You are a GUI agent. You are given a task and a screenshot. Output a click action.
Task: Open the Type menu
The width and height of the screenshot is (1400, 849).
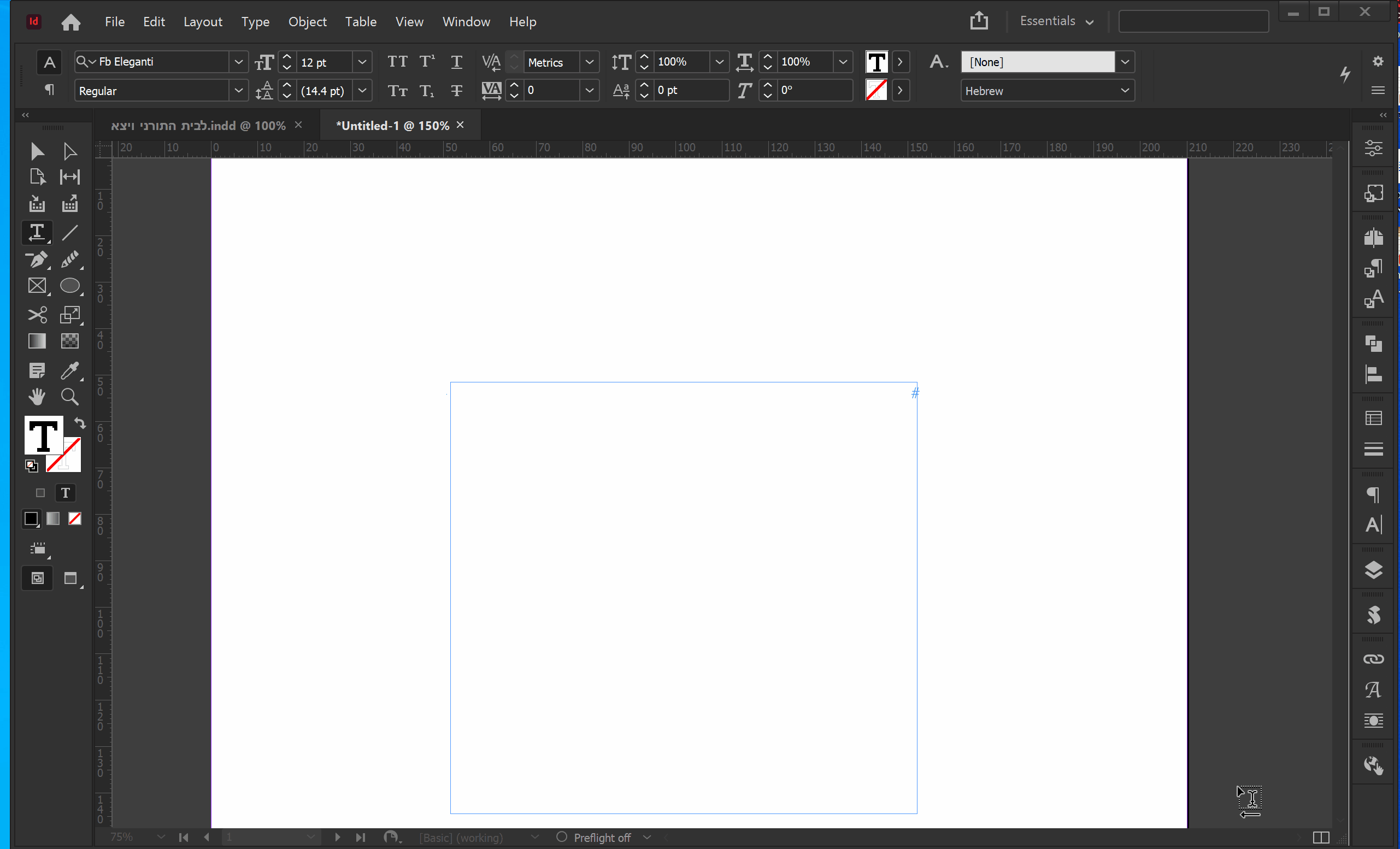tap(255, 21)
